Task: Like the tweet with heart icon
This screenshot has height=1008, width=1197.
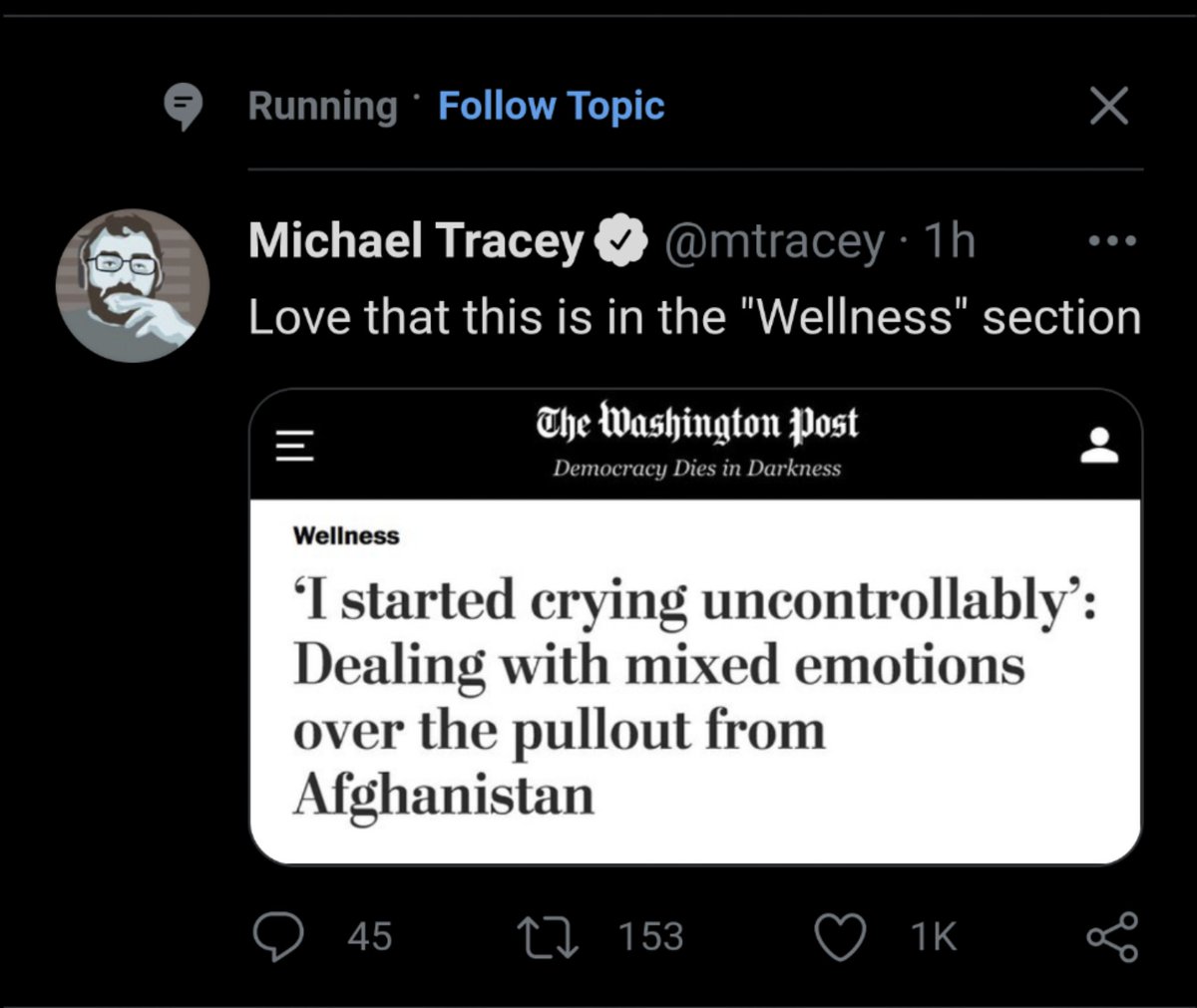Action: coord(839,937)
